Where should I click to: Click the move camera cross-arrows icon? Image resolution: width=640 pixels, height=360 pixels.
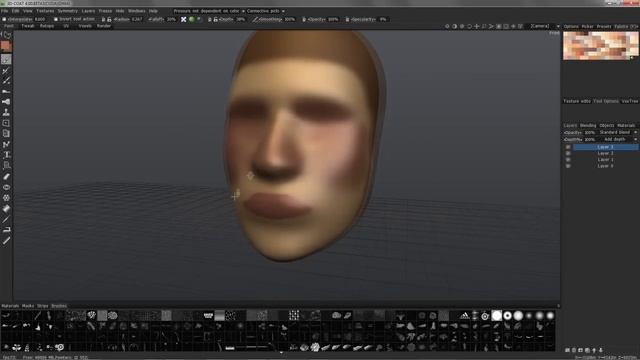point(476,26)
